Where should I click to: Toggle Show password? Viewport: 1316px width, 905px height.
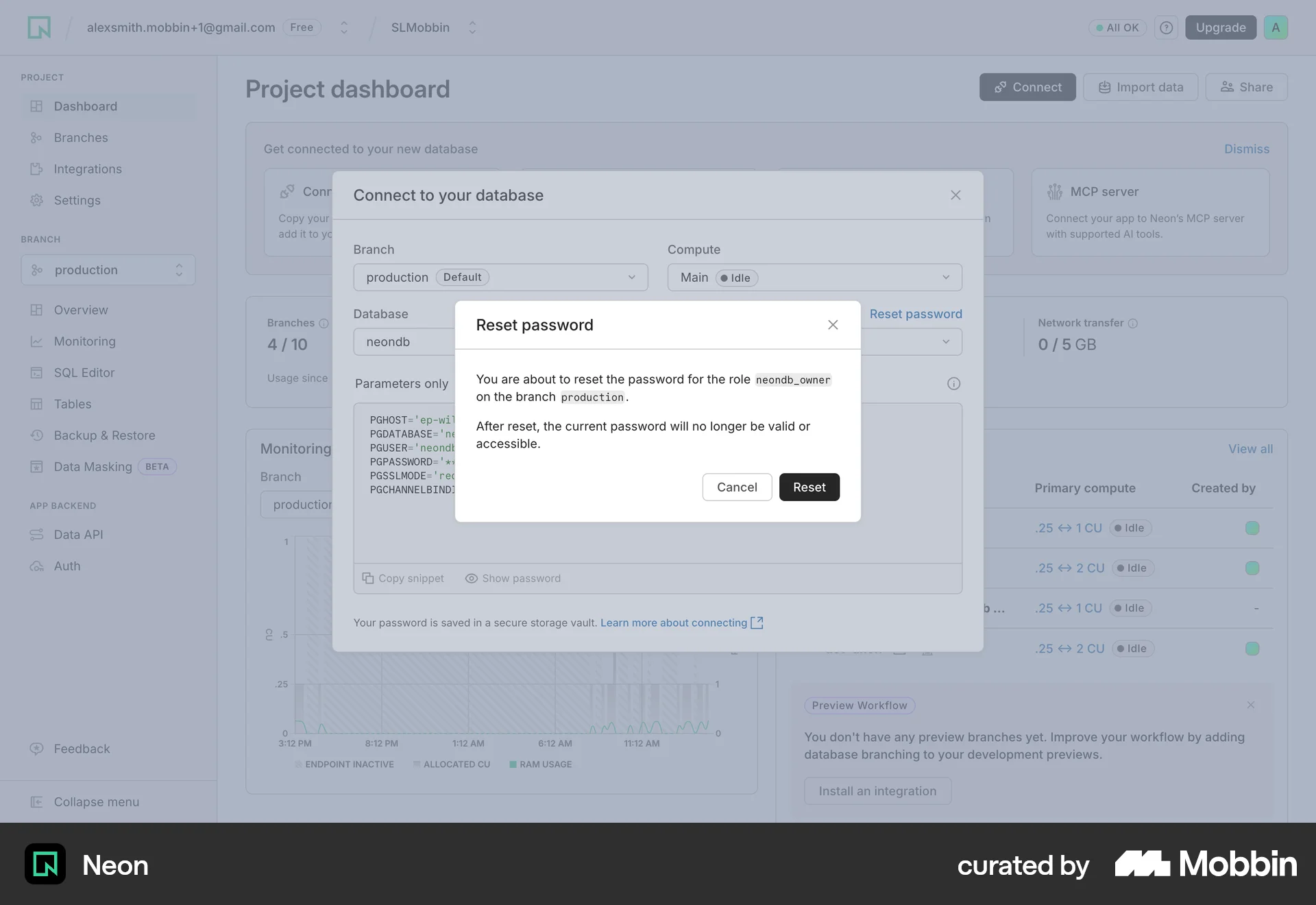tap(513, 578)
